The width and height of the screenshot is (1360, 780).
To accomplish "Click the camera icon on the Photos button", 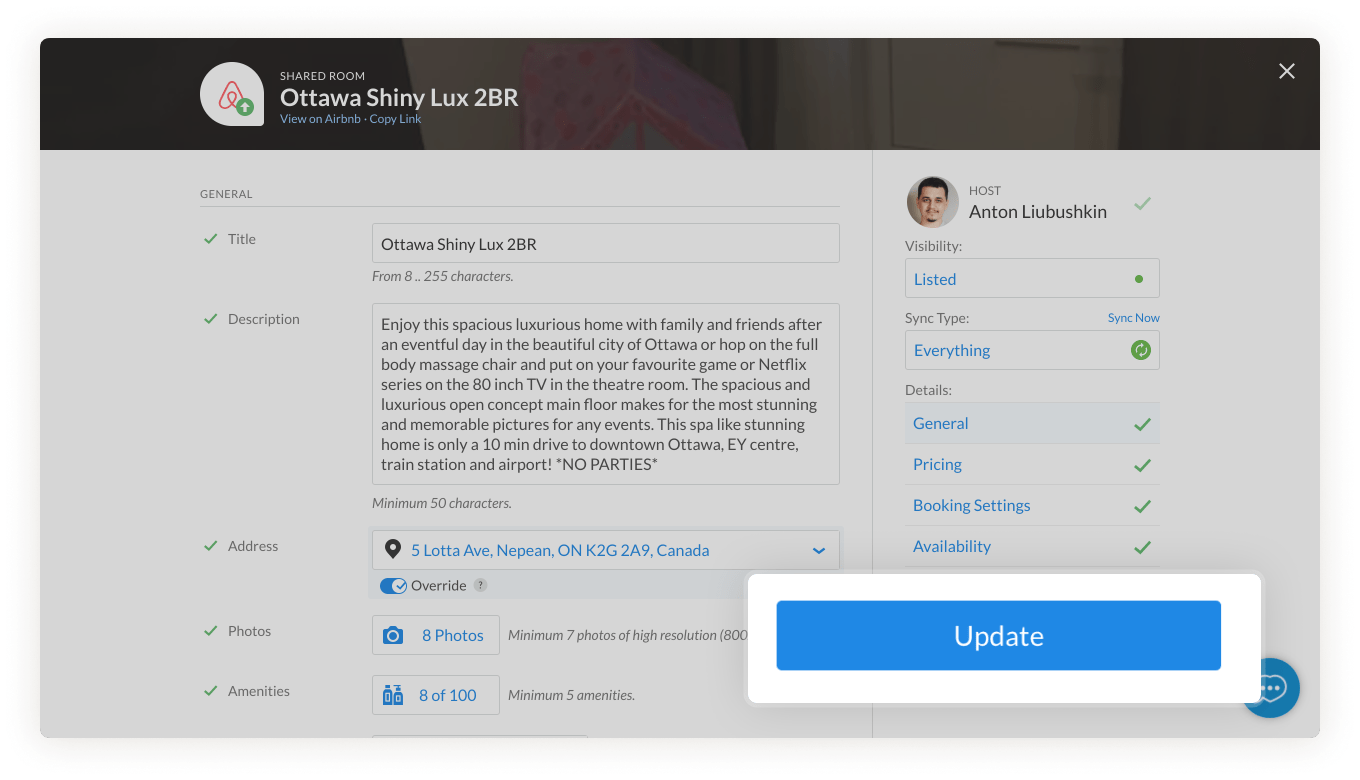I will click(395, 635).
